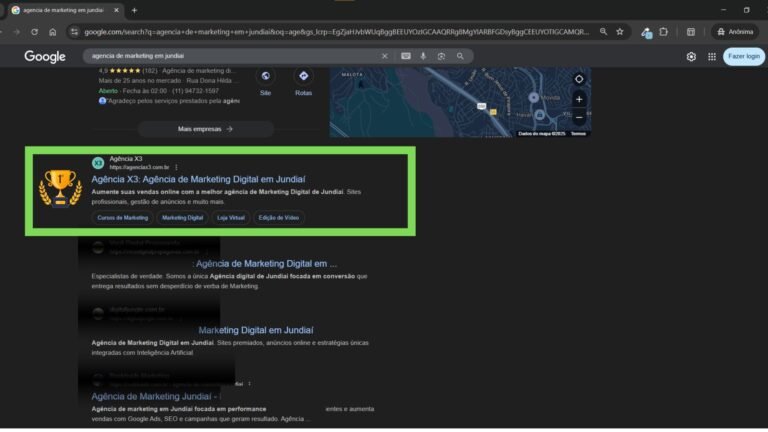The image size is (768, 432).
Task: Open the Loja Virtual sitelink
Action: coord(231,218)
